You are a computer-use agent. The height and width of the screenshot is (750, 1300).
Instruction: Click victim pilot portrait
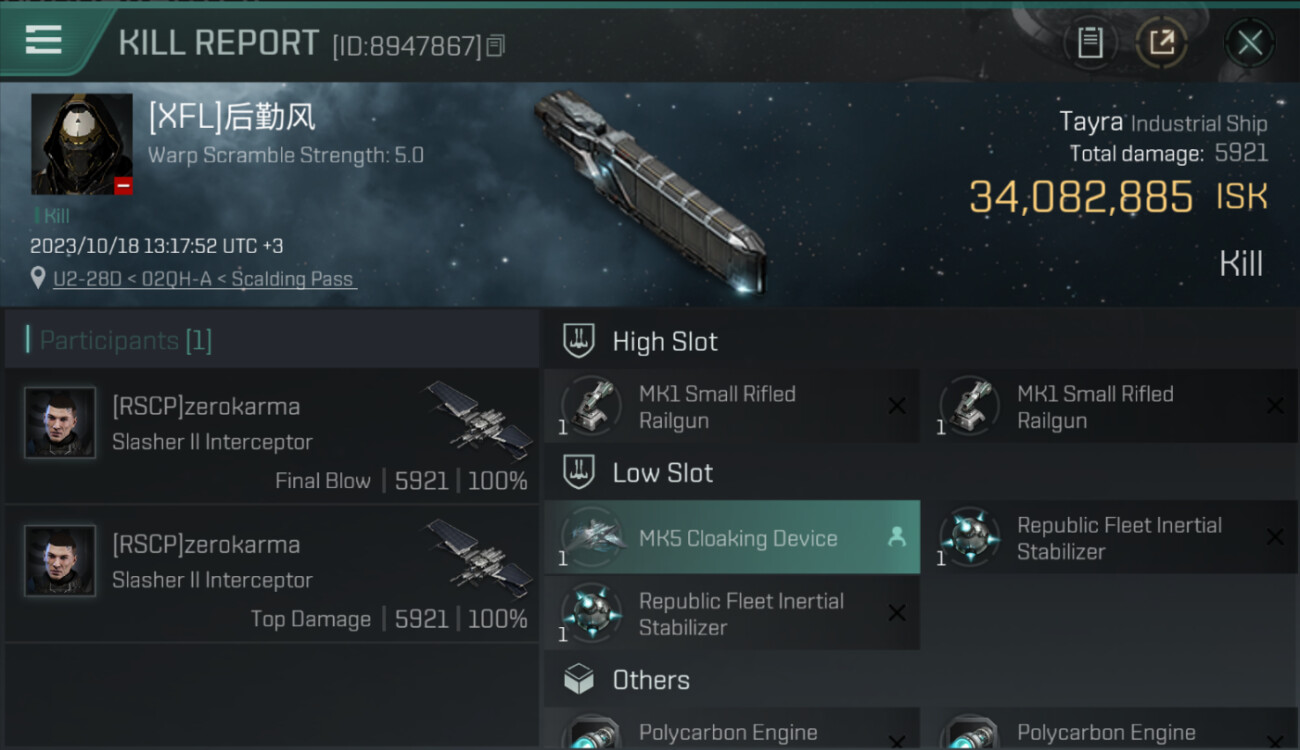tap(82, 144)
